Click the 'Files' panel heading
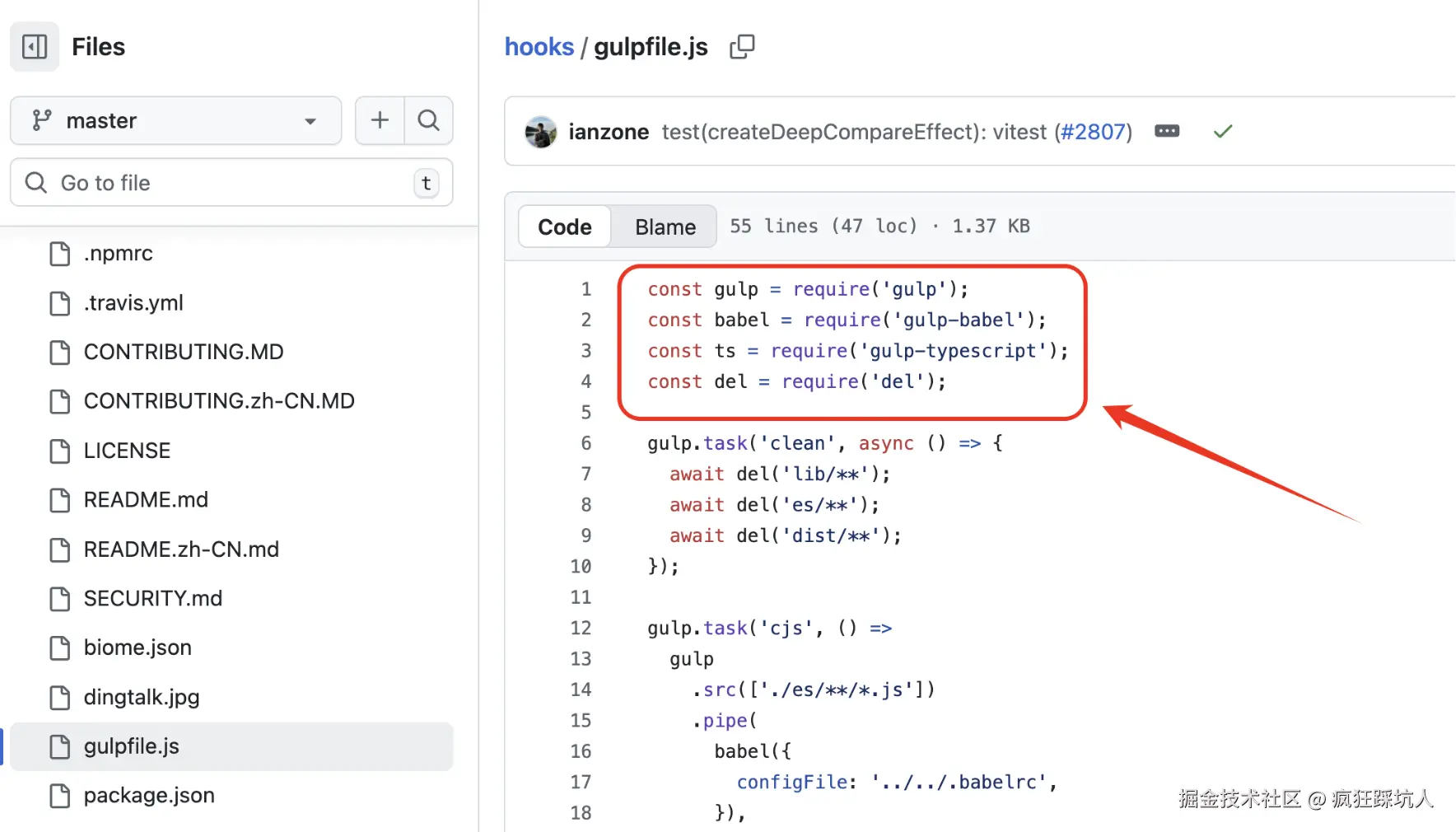Screen dimensions: 1456x832 point(99,47)
